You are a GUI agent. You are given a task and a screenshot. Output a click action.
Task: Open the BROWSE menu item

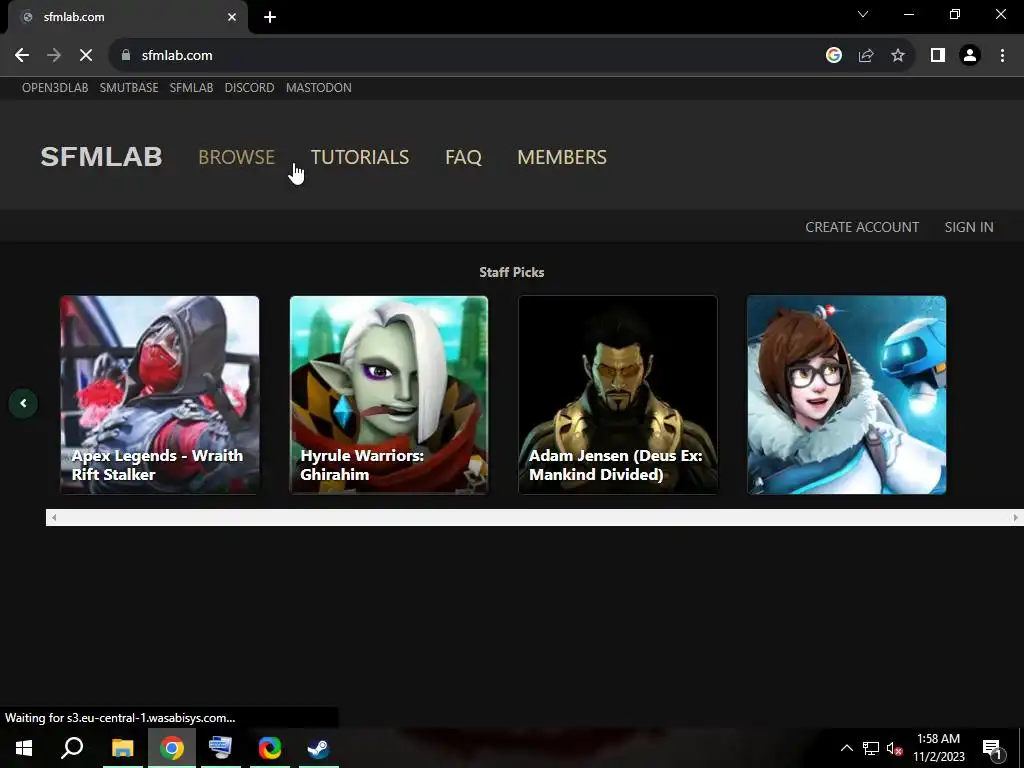click(x=236, y=157)
